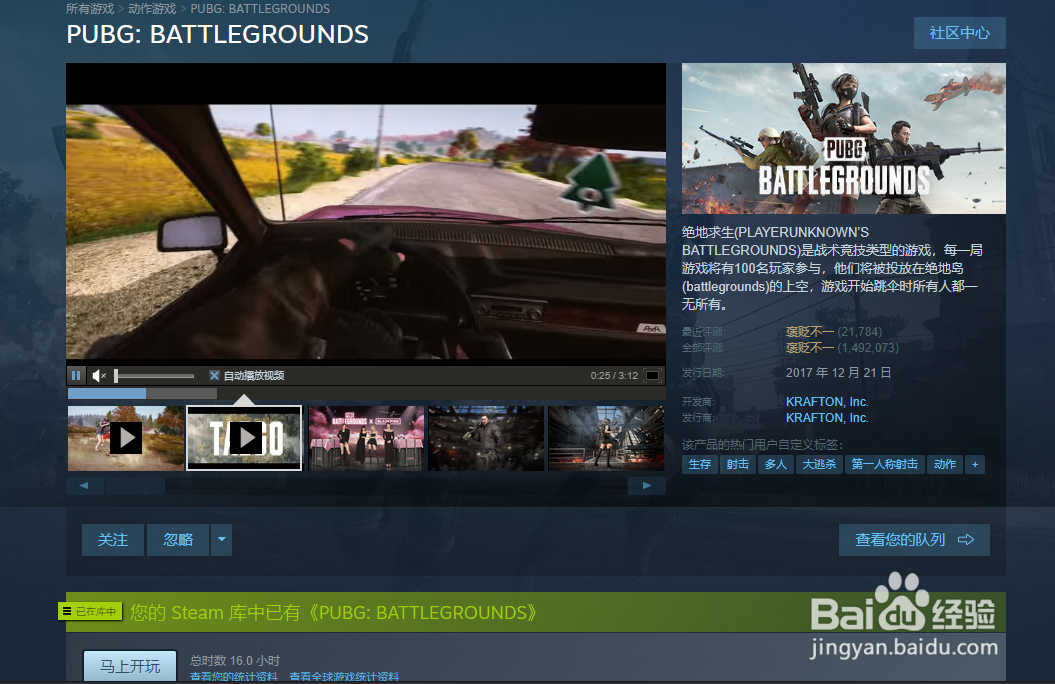Screen dimensions: 1055x684
Task: Open 查看您的队列 queue button
Action: (914, 540)
